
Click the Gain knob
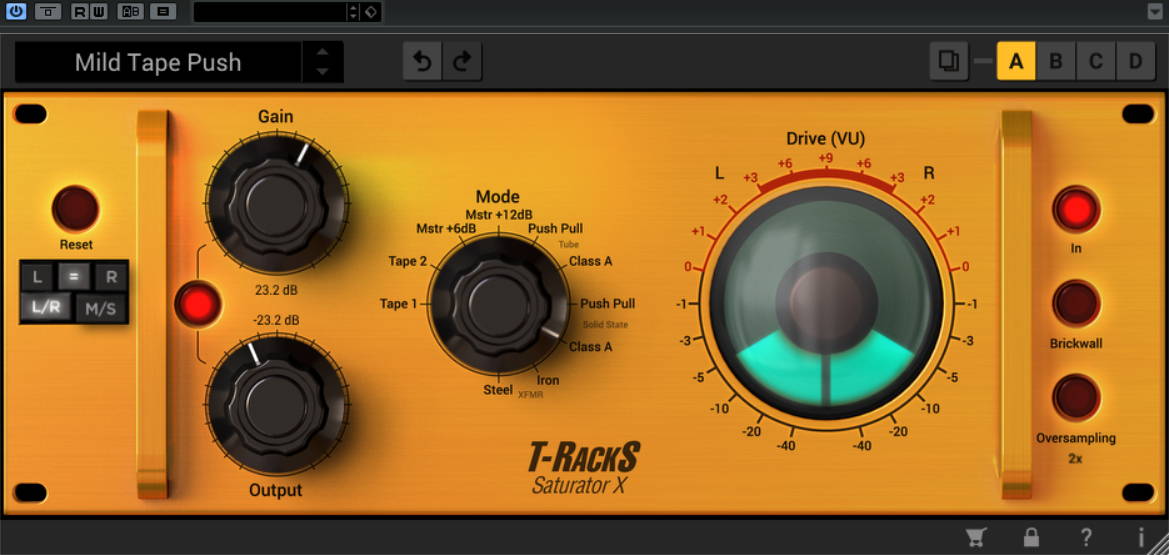click(276, 202)
